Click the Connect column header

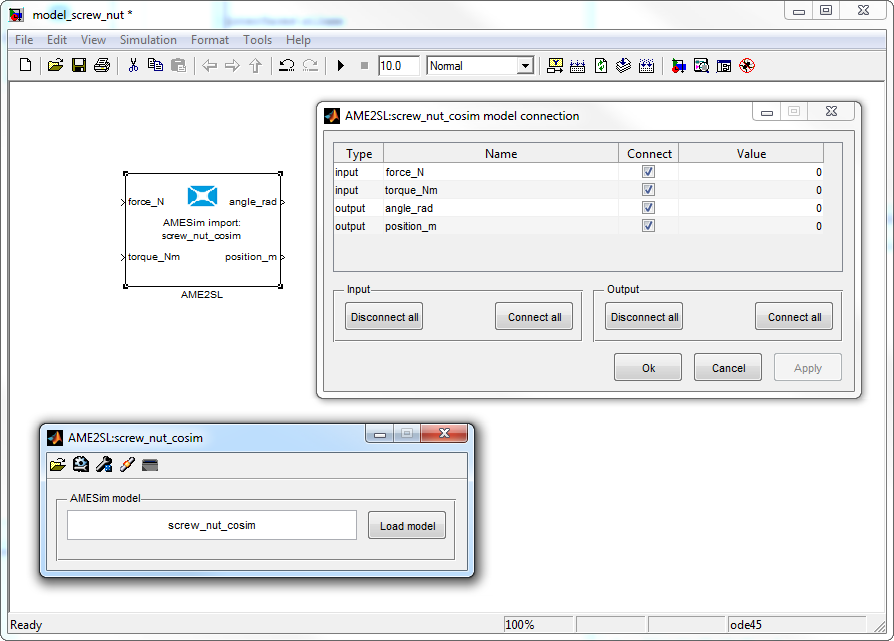click(649, 153)
